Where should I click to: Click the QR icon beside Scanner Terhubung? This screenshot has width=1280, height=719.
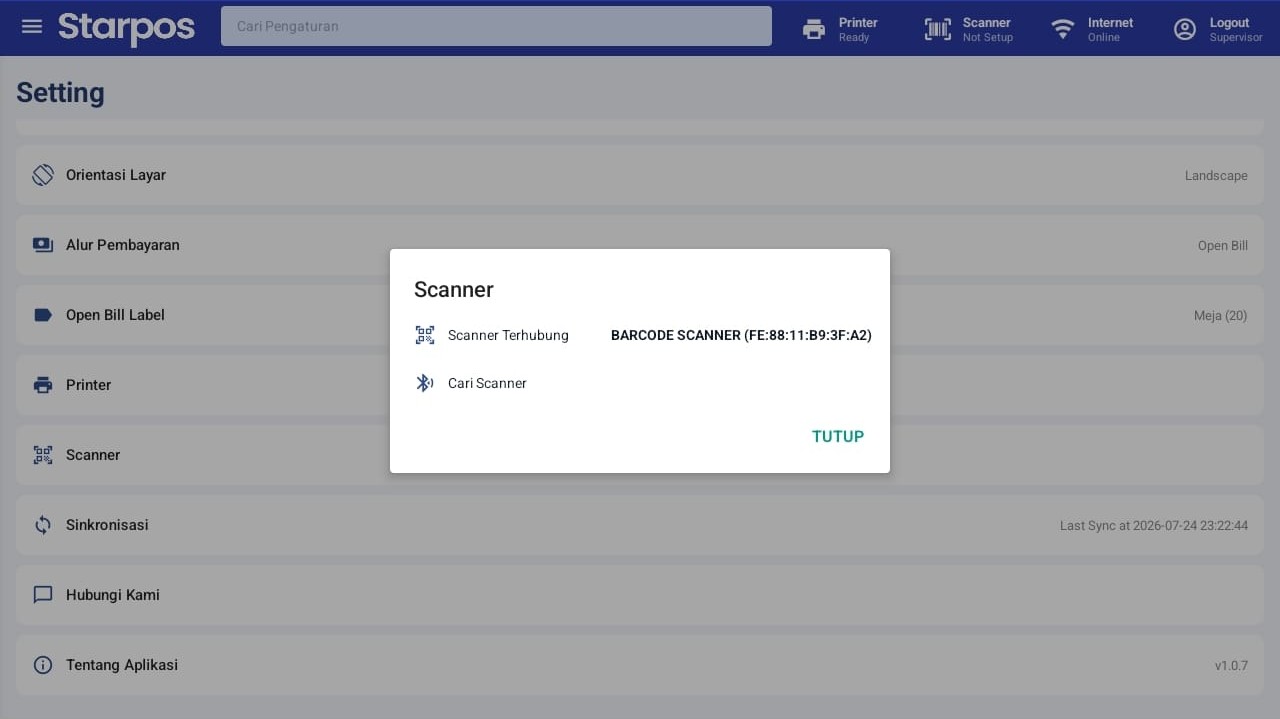click(x=425, y=335)
